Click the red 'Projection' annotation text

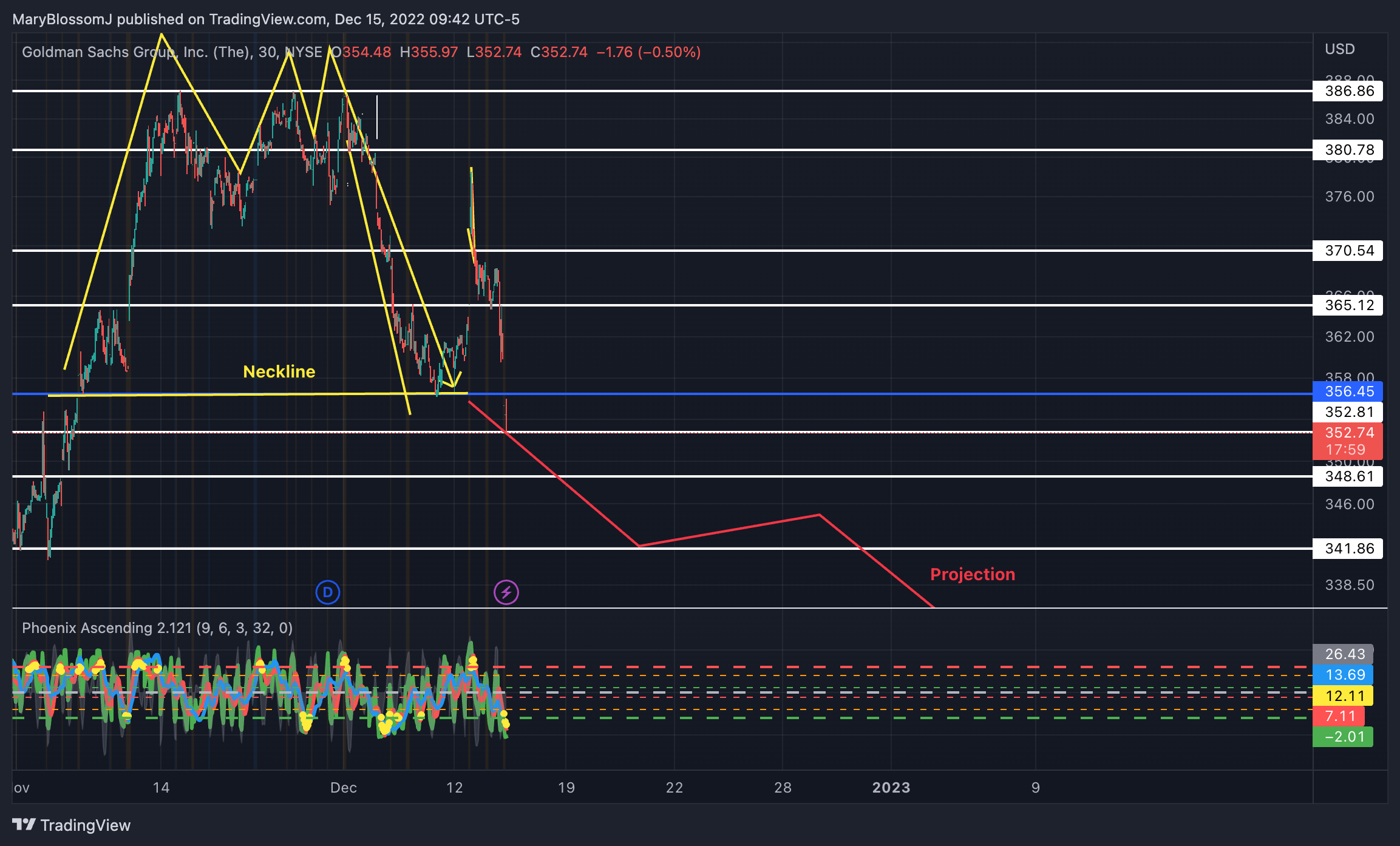point(973,574)
